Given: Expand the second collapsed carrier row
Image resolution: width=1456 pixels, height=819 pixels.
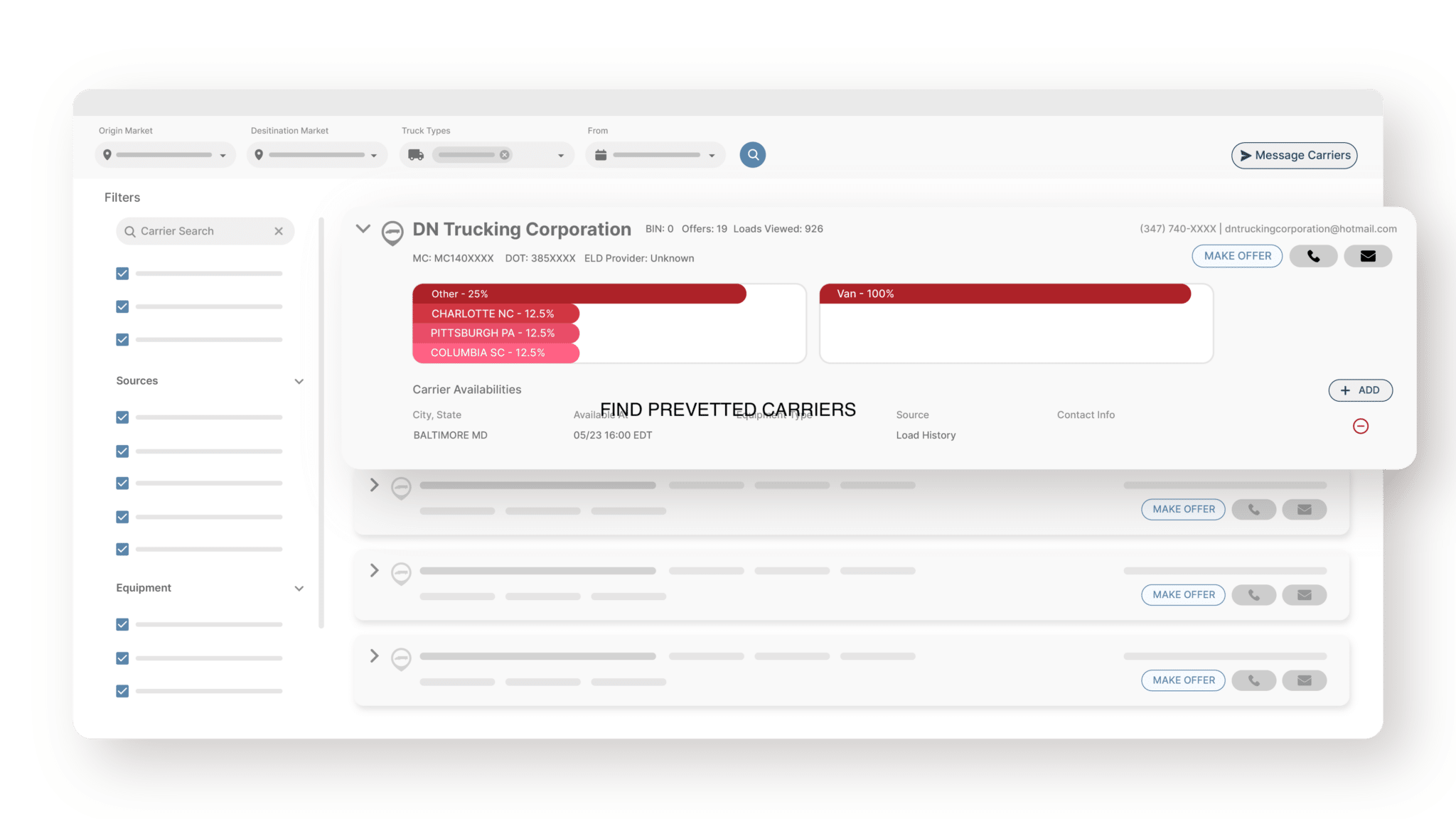Looking at the screenshot, I should 374,569.
